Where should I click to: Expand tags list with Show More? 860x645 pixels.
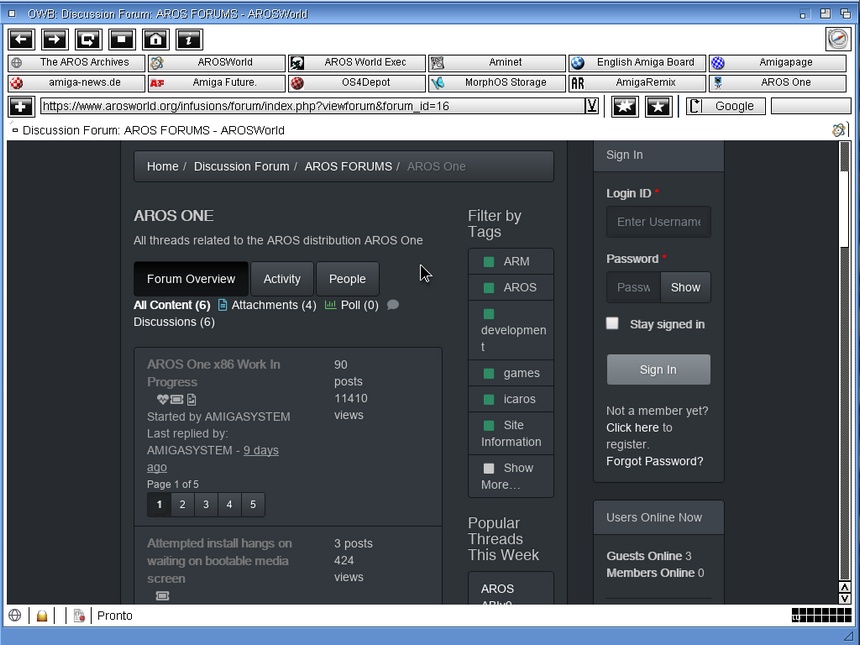click(510, 476)
